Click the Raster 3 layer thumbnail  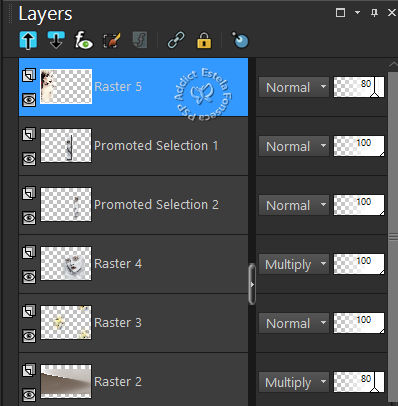pyautogui.click(x=66, y=322)
